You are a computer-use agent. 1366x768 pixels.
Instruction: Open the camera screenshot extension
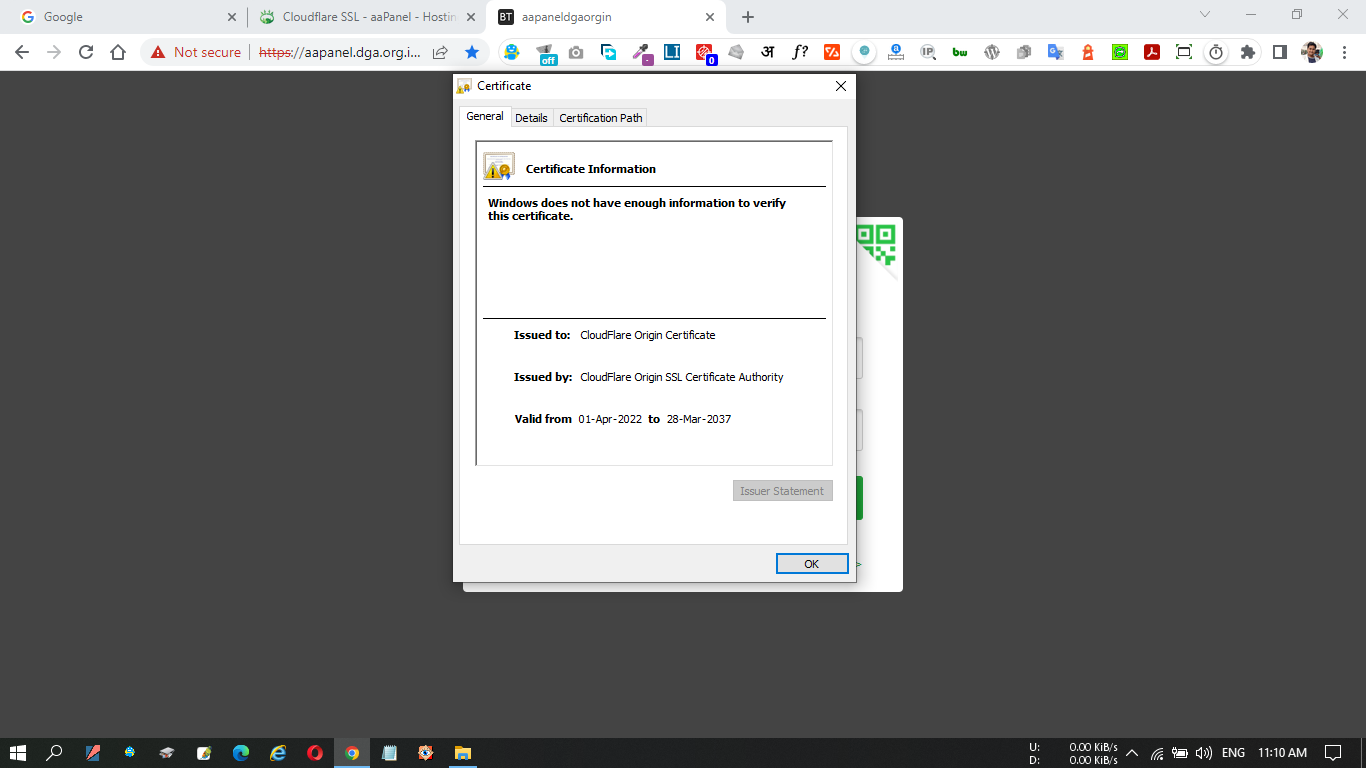(576, 52)
